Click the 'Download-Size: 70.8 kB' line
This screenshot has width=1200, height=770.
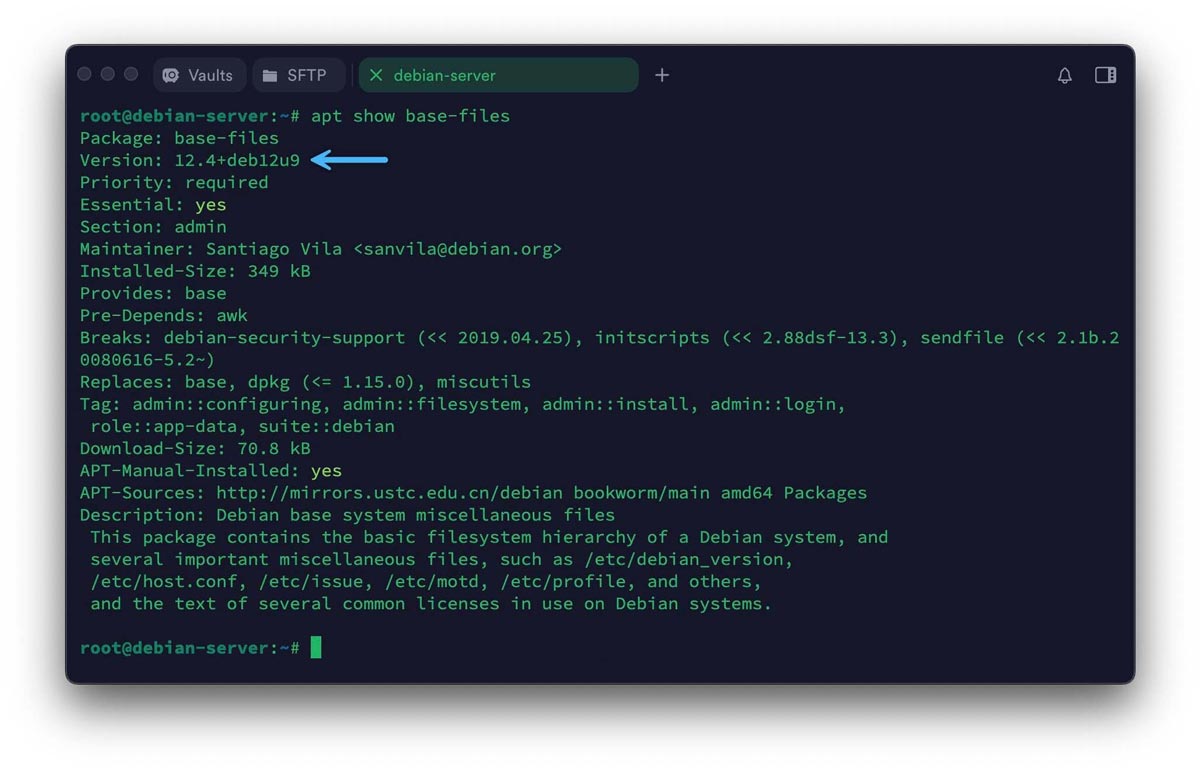click(x=195, y=449)
